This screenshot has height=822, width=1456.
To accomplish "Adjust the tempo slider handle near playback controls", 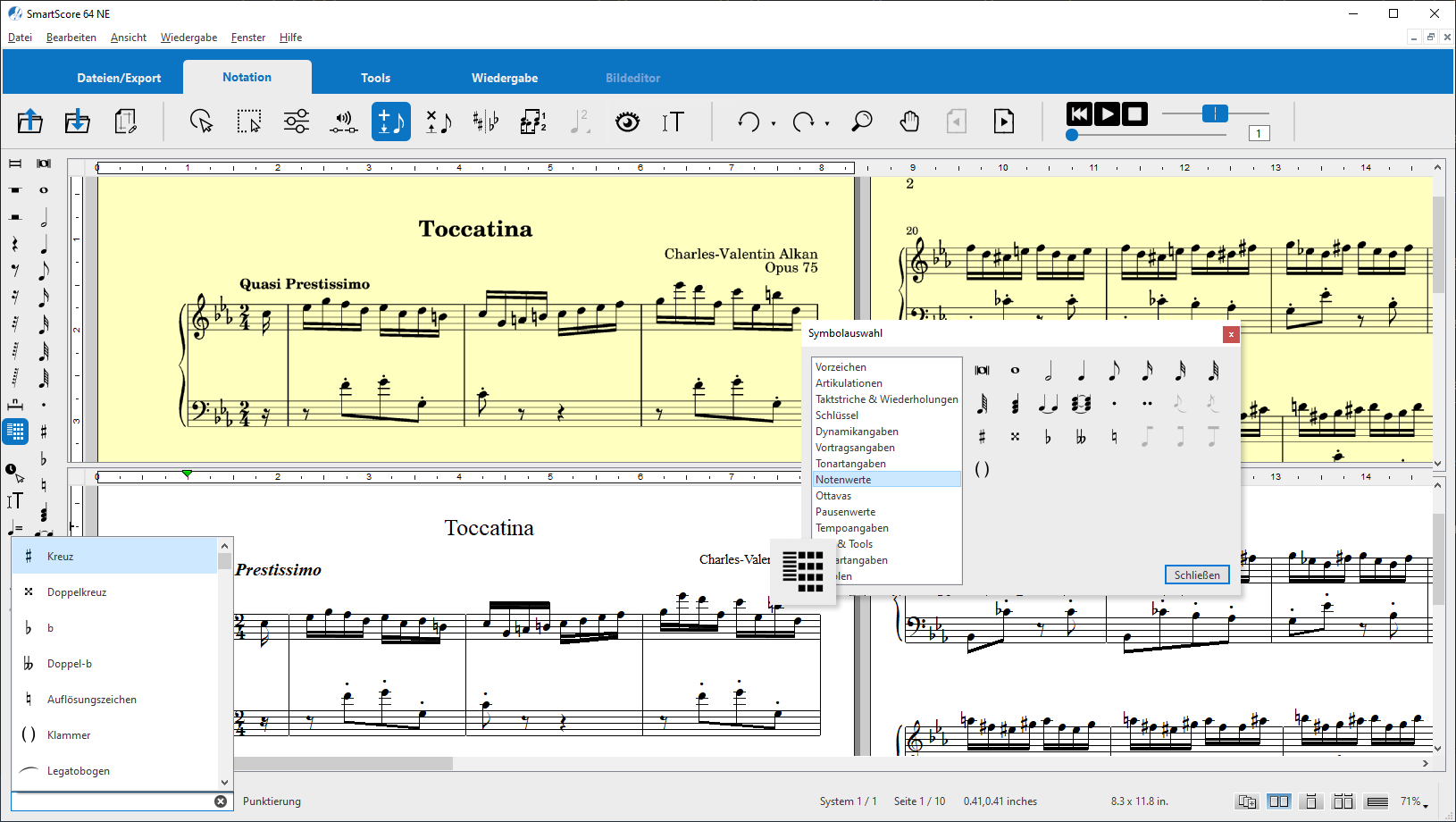I will (1215, 113).
